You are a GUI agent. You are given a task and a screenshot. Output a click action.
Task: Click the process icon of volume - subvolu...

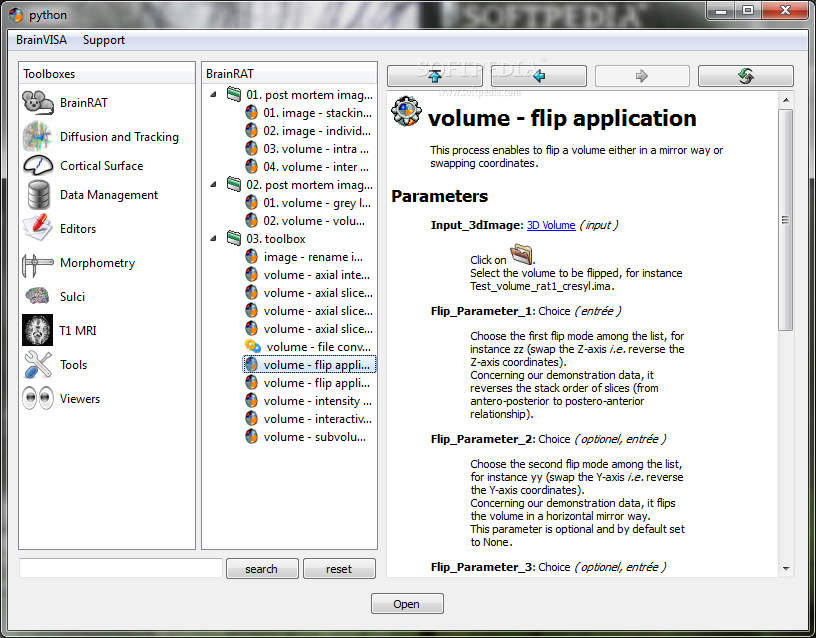coord(251,437)
